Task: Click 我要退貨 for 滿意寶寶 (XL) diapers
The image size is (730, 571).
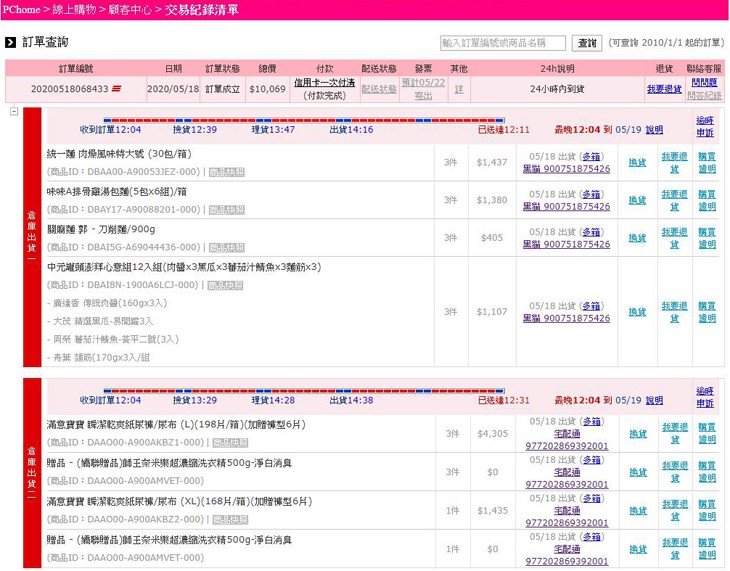Action: [x=675, y=510]
